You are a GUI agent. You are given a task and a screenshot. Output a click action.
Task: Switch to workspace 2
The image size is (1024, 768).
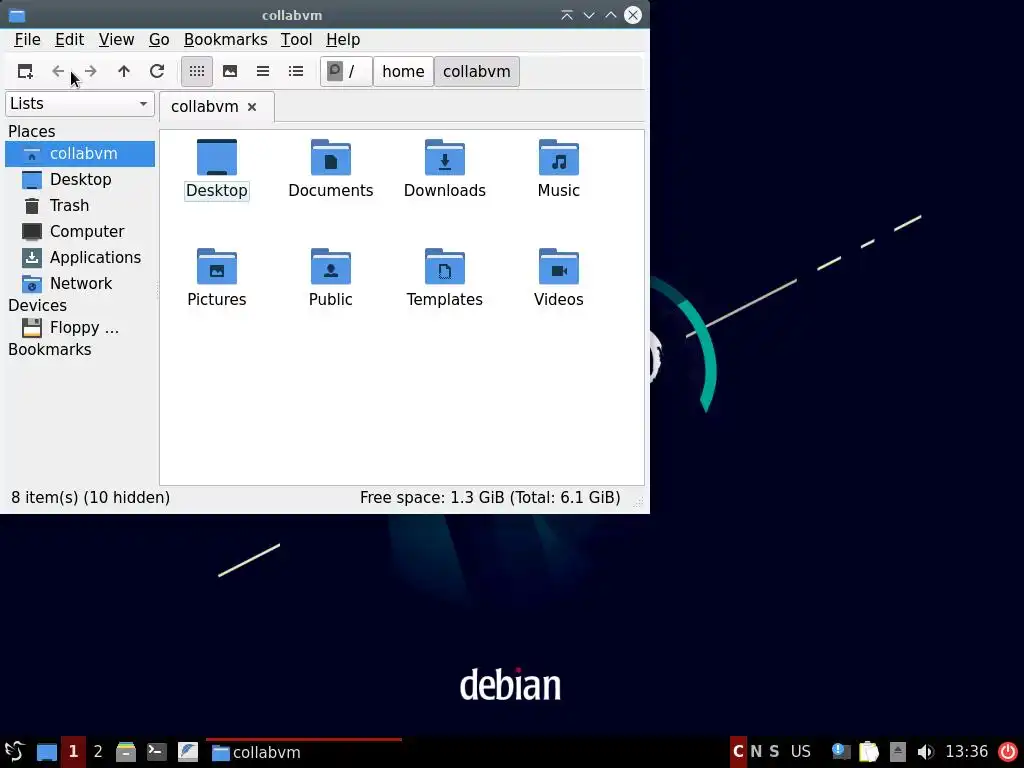(98, 752)
